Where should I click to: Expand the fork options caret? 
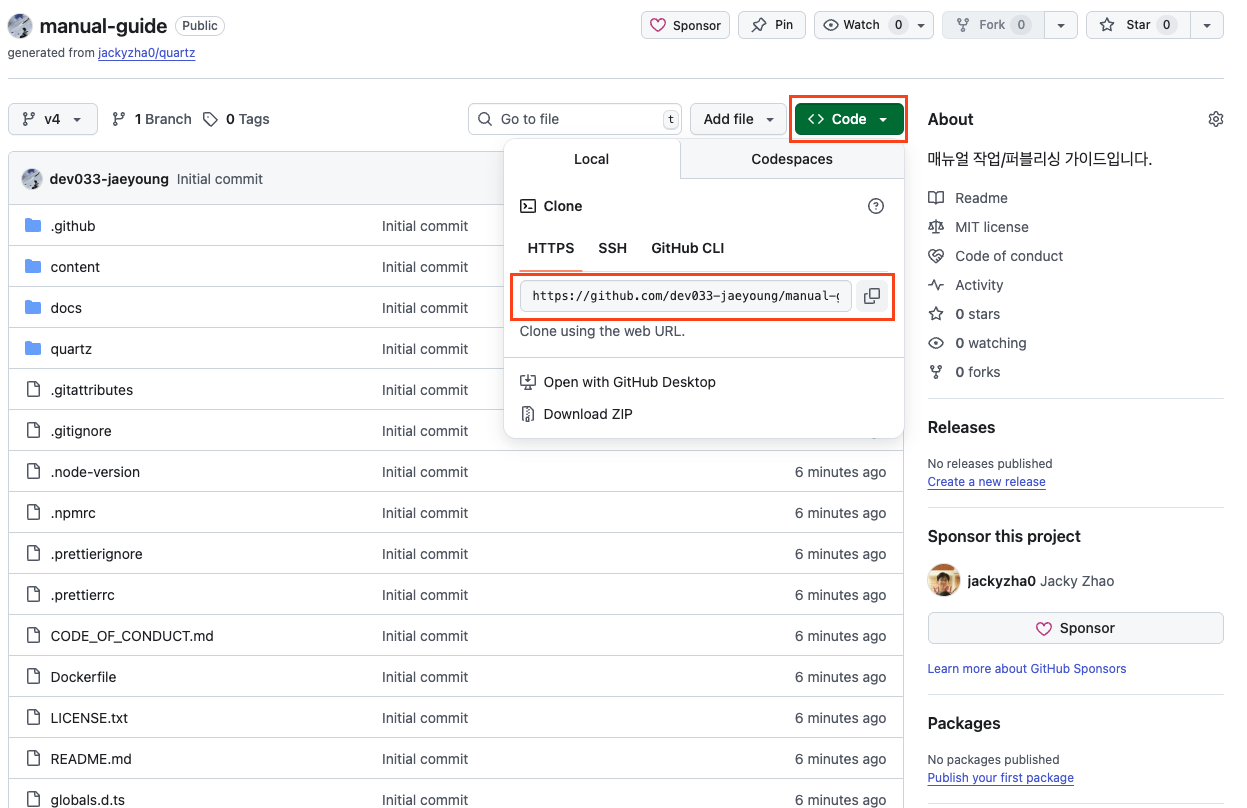tap(1061, 25)
